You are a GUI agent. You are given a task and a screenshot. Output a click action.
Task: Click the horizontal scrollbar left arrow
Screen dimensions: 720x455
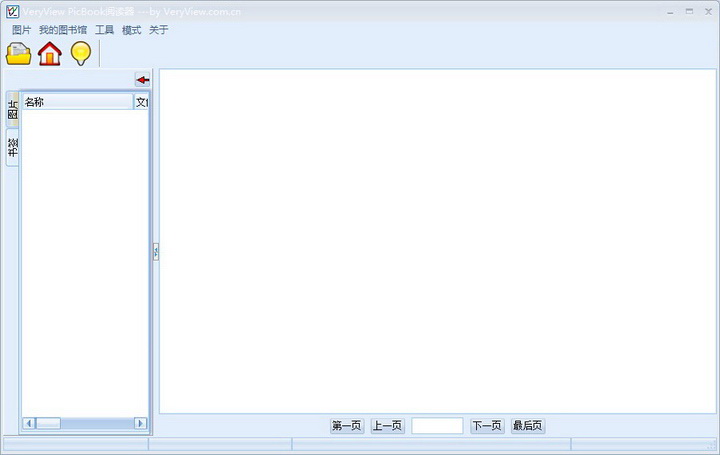click(x=29, y=423)
